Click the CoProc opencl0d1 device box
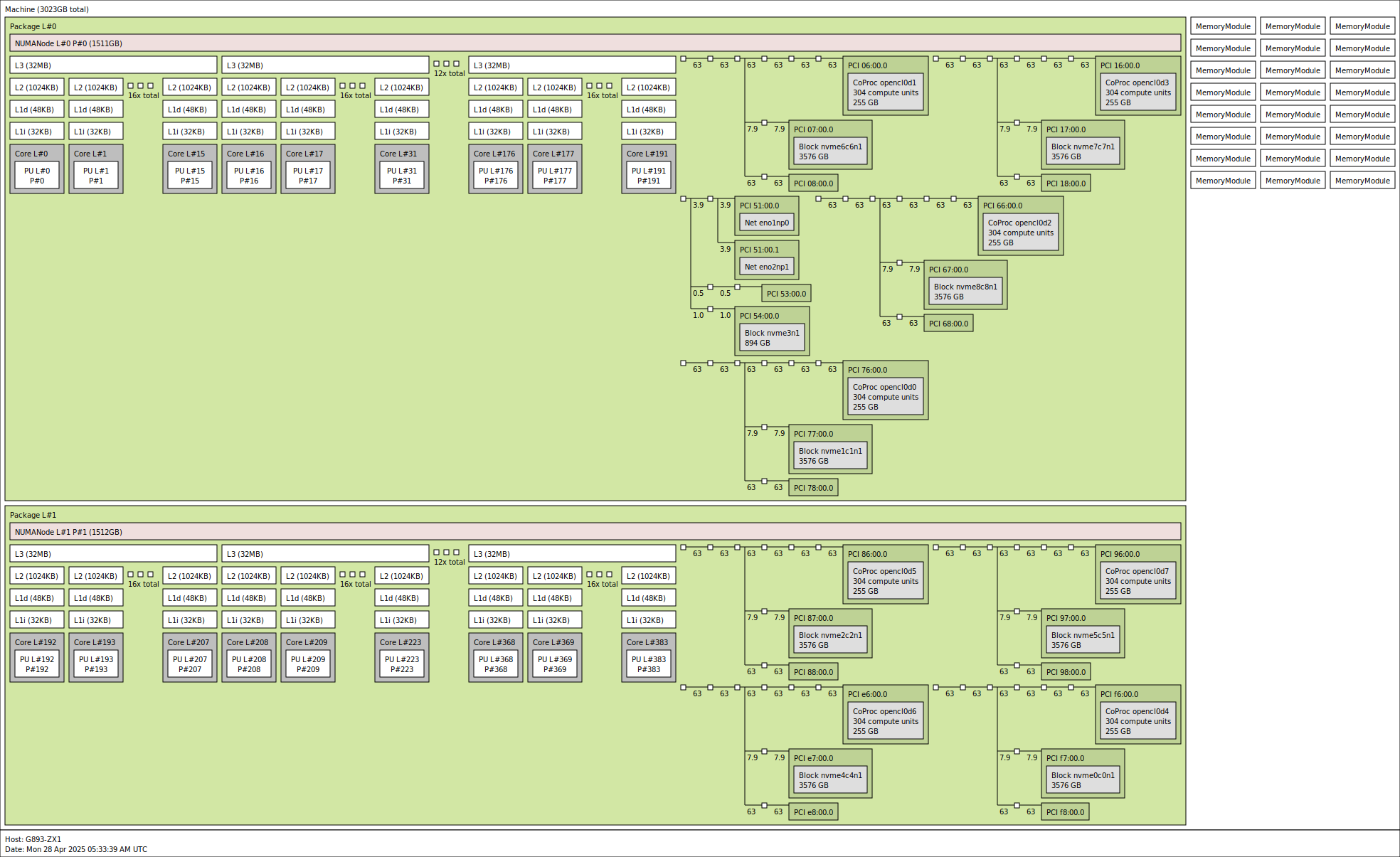Image resolution: width=1400 pixels, height=857 pixels. click(x=885, y=92)
